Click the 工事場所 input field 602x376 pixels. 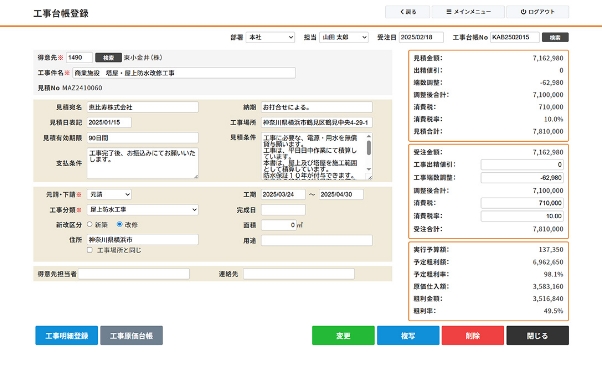point(317,123)
